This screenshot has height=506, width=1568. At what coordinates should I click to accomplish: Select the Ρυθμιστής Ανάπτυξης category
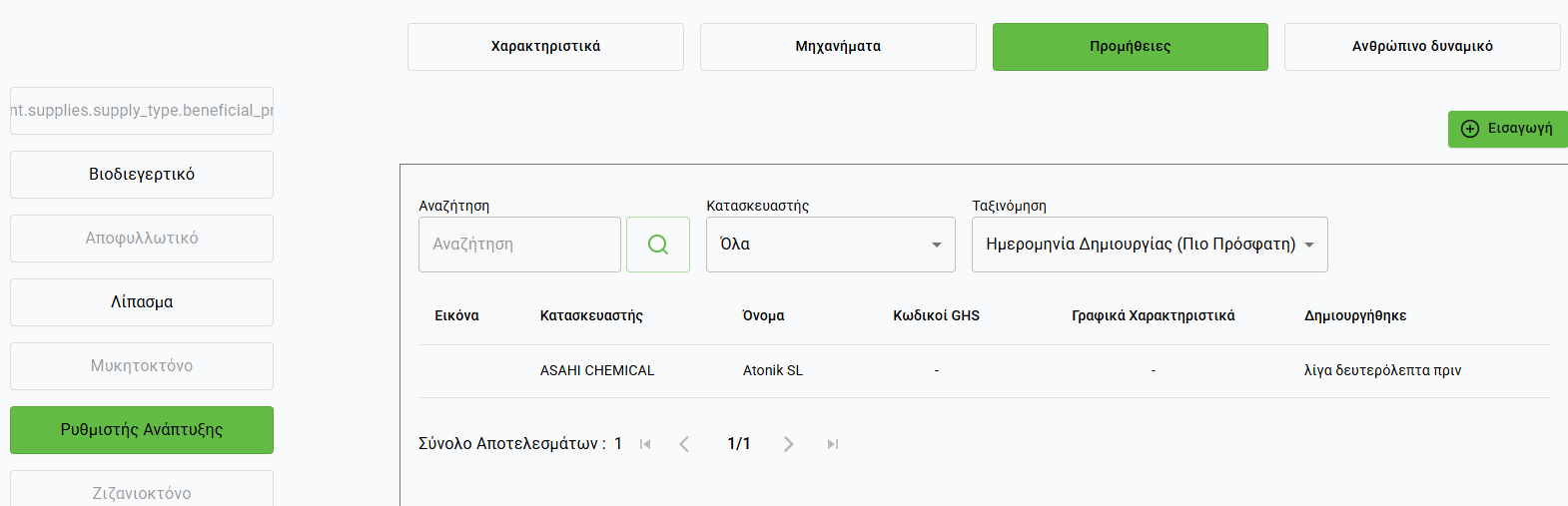click(x=142, y=430)
